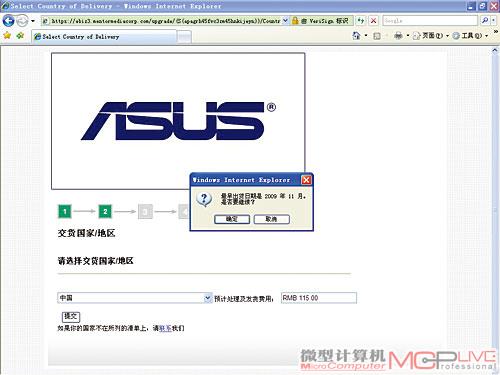Screen dimensions: 500x375
Task: Click the grey step 3 indicator
Action: [145, 211]
